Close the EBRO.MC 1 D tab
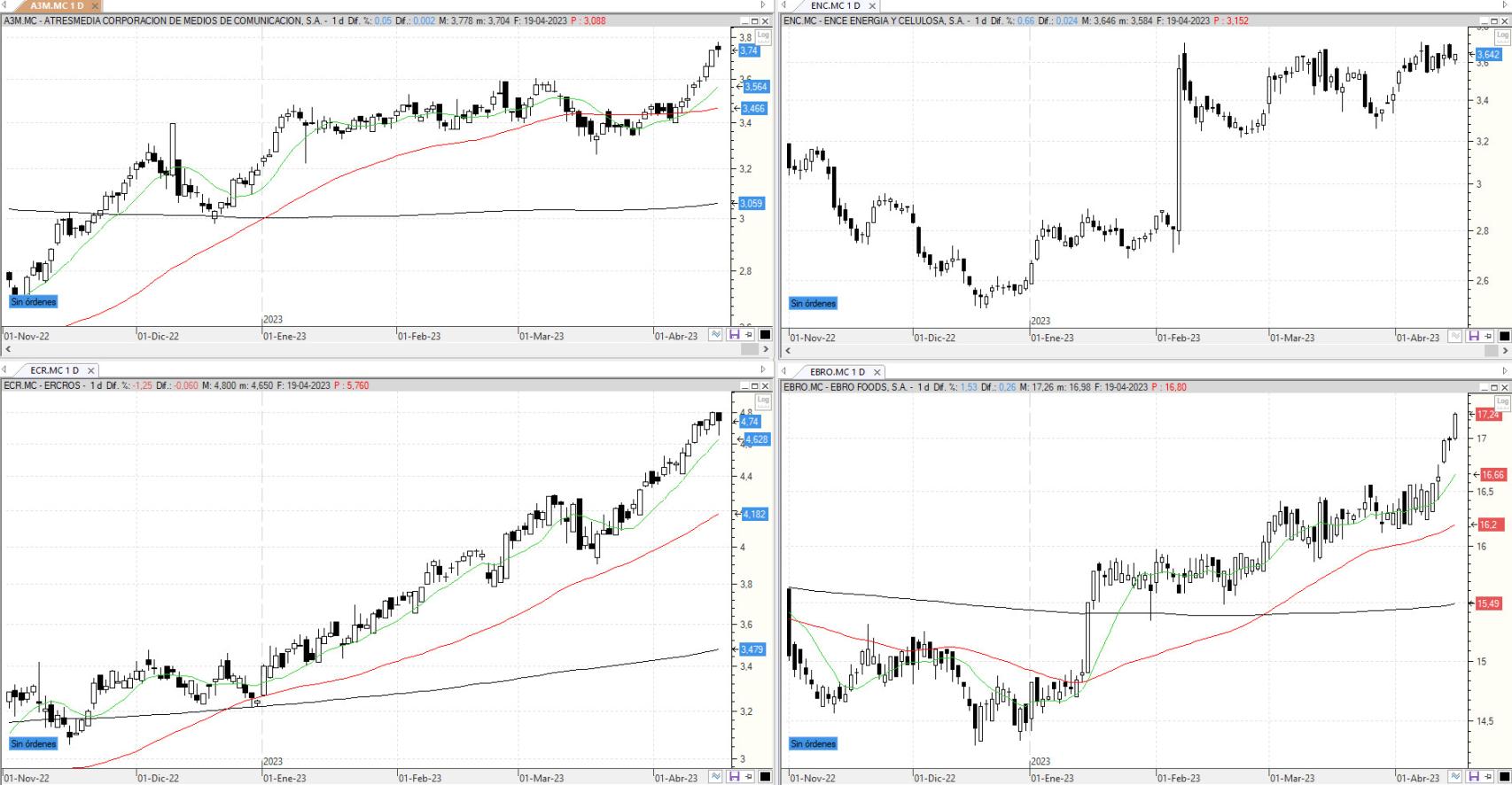Image resolution: width=1512 pixels, height=785 pixels. click(x=877, y=372)
